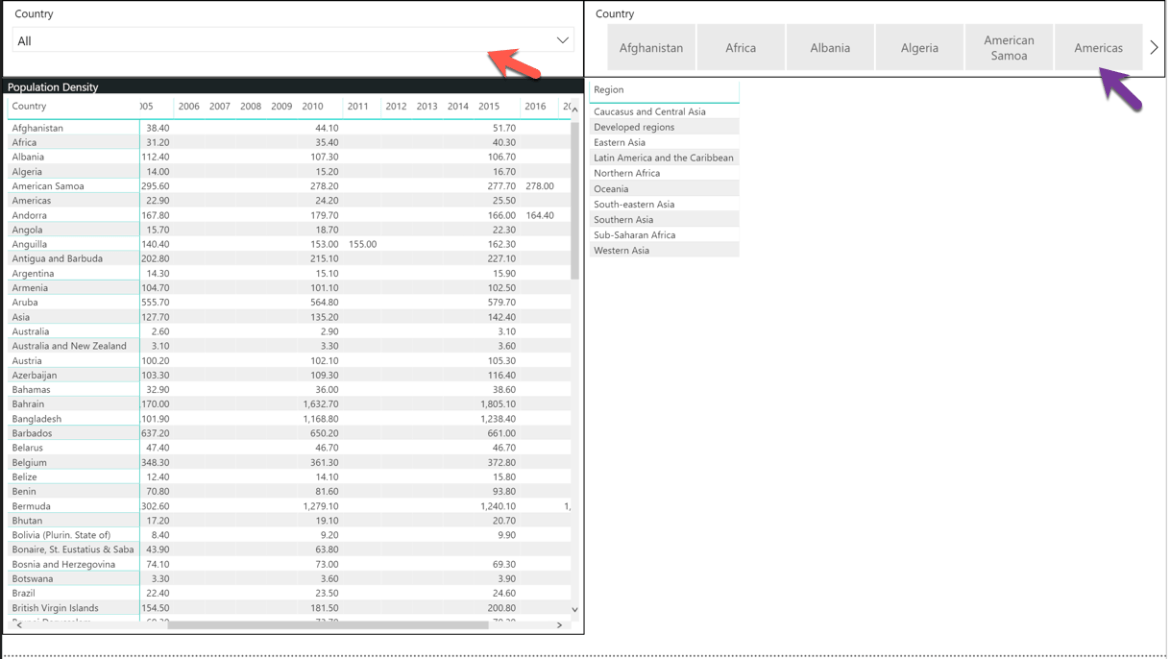
Task: Click the table horizontal scrollbar thumb
Action: (328, 625)
